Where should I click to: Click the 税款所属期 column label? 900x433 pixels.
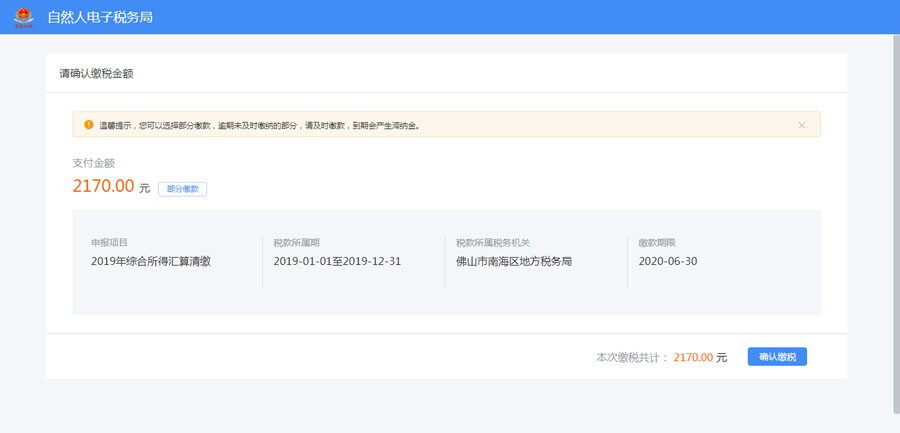[x=296, y=242]
